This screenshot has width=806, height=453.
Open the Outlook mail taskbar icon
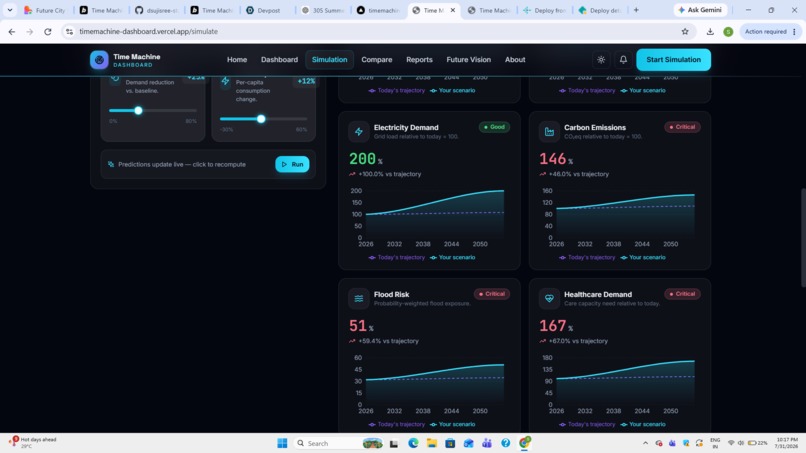tap(468, 443)
